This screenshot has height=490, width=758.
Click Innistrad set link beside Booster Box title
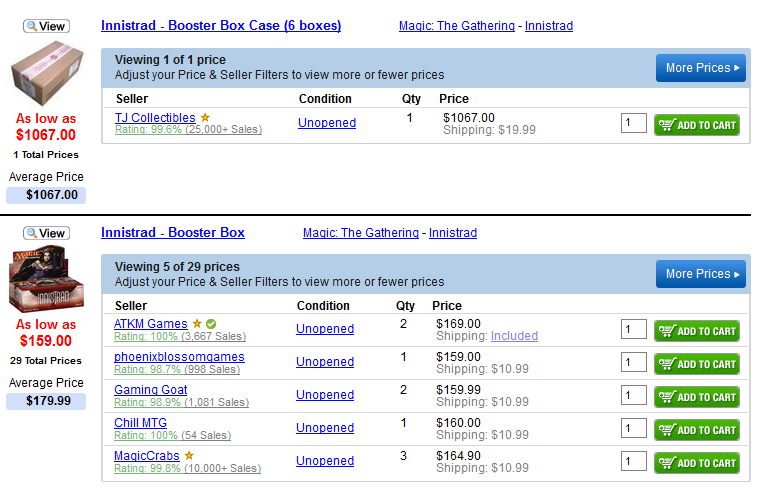coord(453,233)
